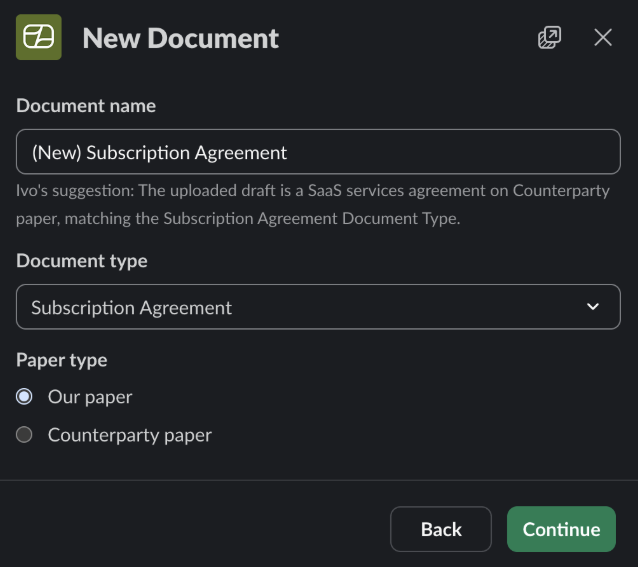Select the Counterparty paper radio option
Viewport: 638px width, 567px height.
point(24,434)
